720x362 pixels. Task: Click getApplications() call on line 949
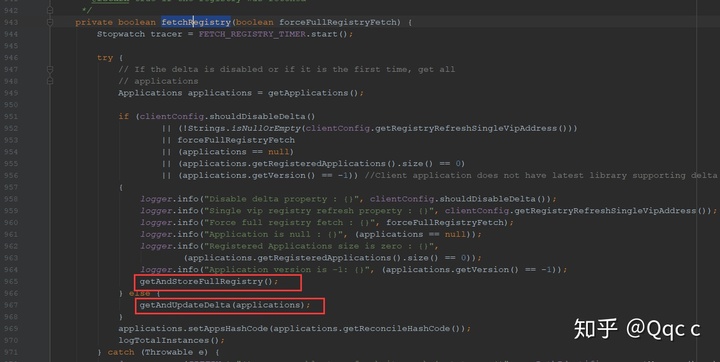tap(312, 93)
